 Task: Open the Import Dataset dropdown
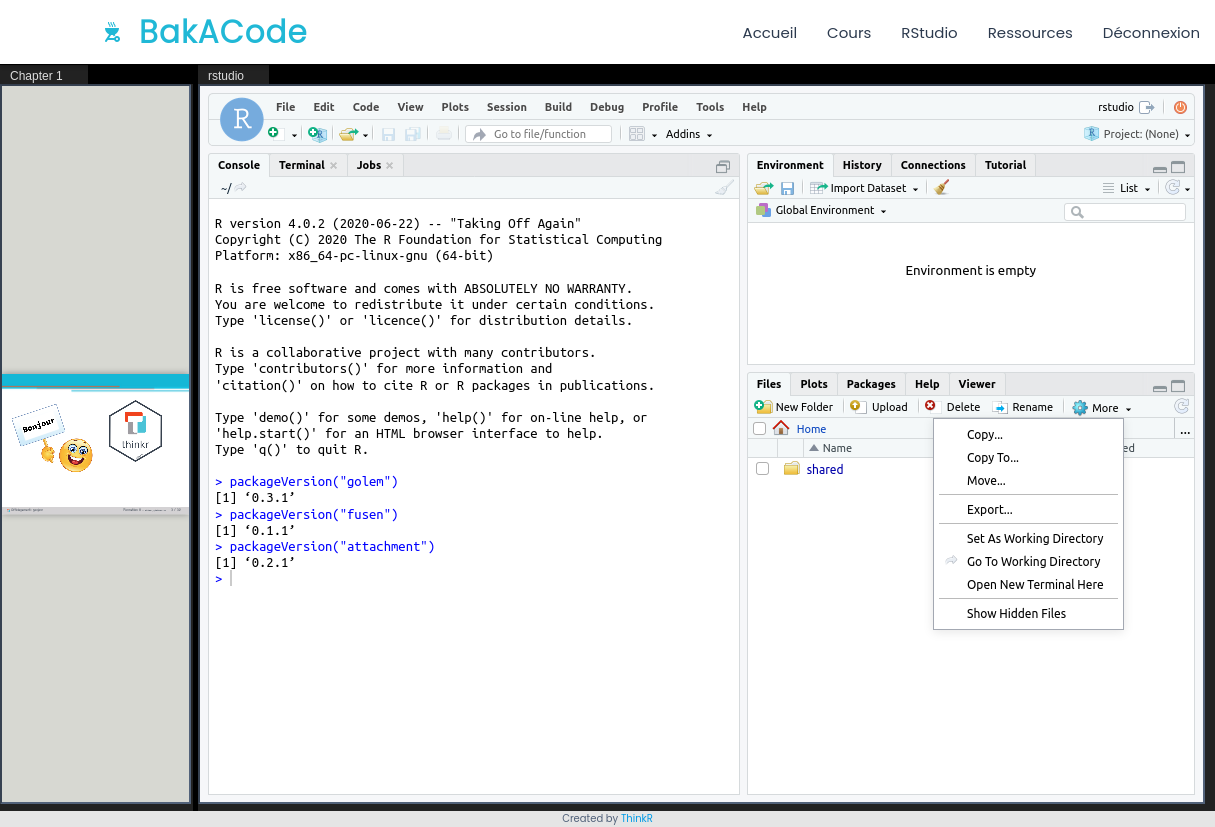coord(864,188)
